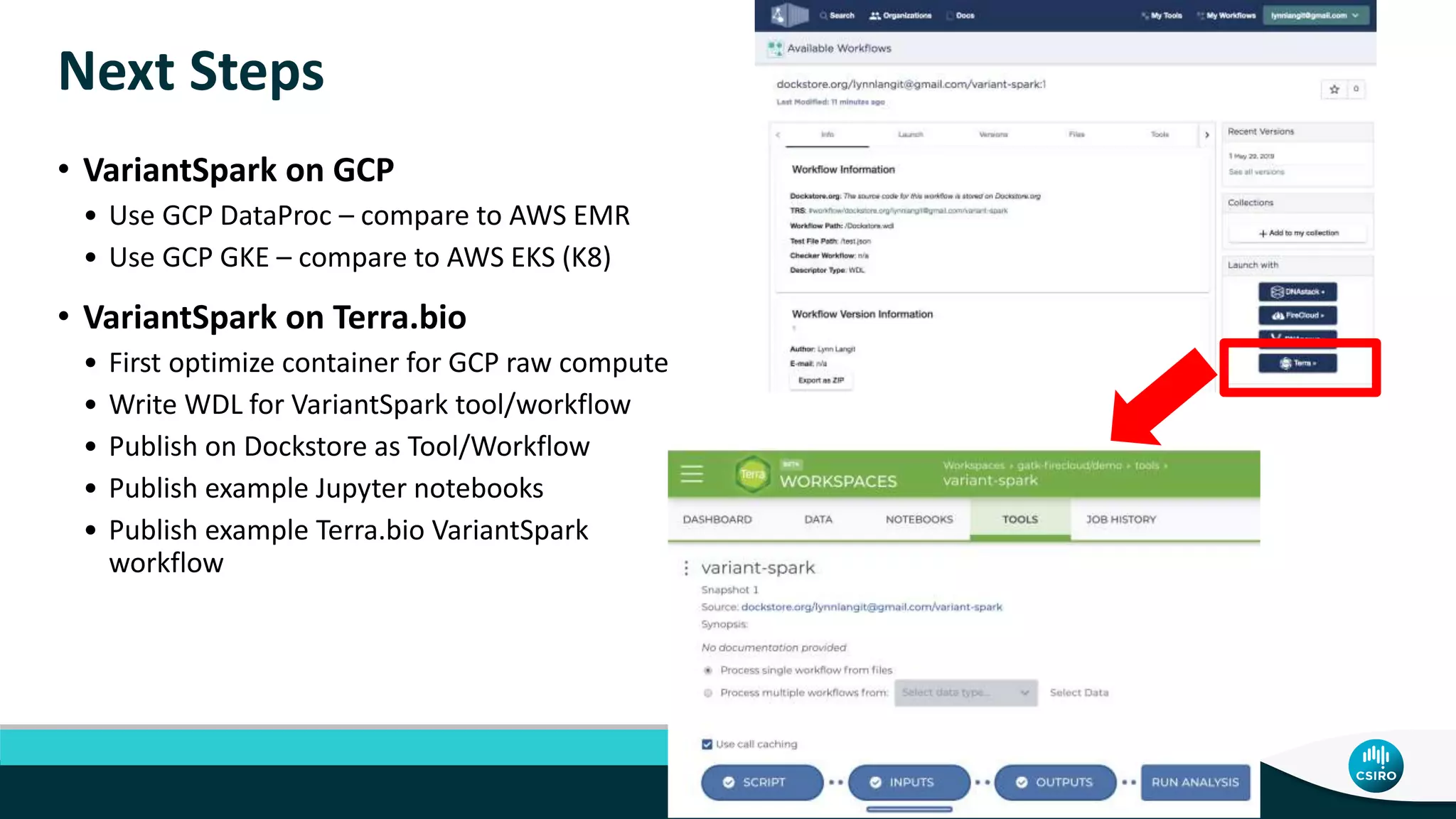The image size is (1456, 819).
Task: Open the TRS workflow link
Action: pos(908,211)
